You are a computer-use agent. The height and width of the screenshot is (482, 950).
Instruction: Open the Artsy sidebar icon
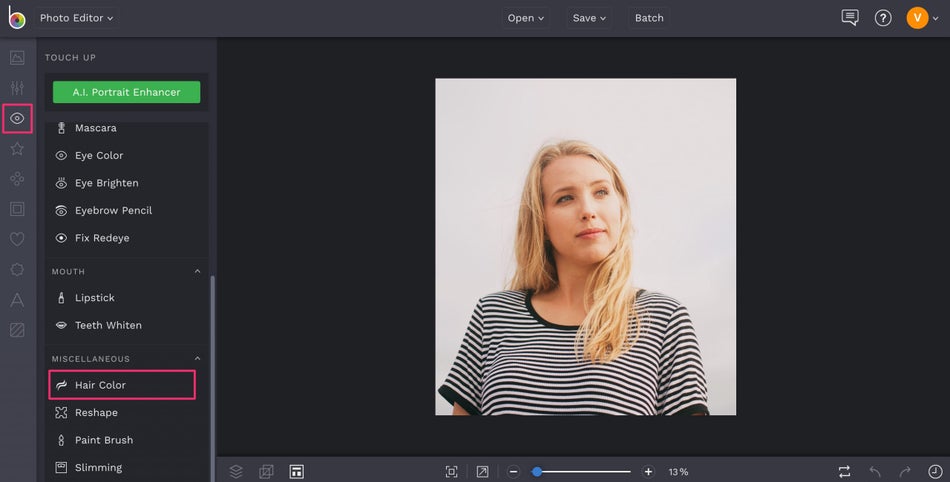[17, 179]
